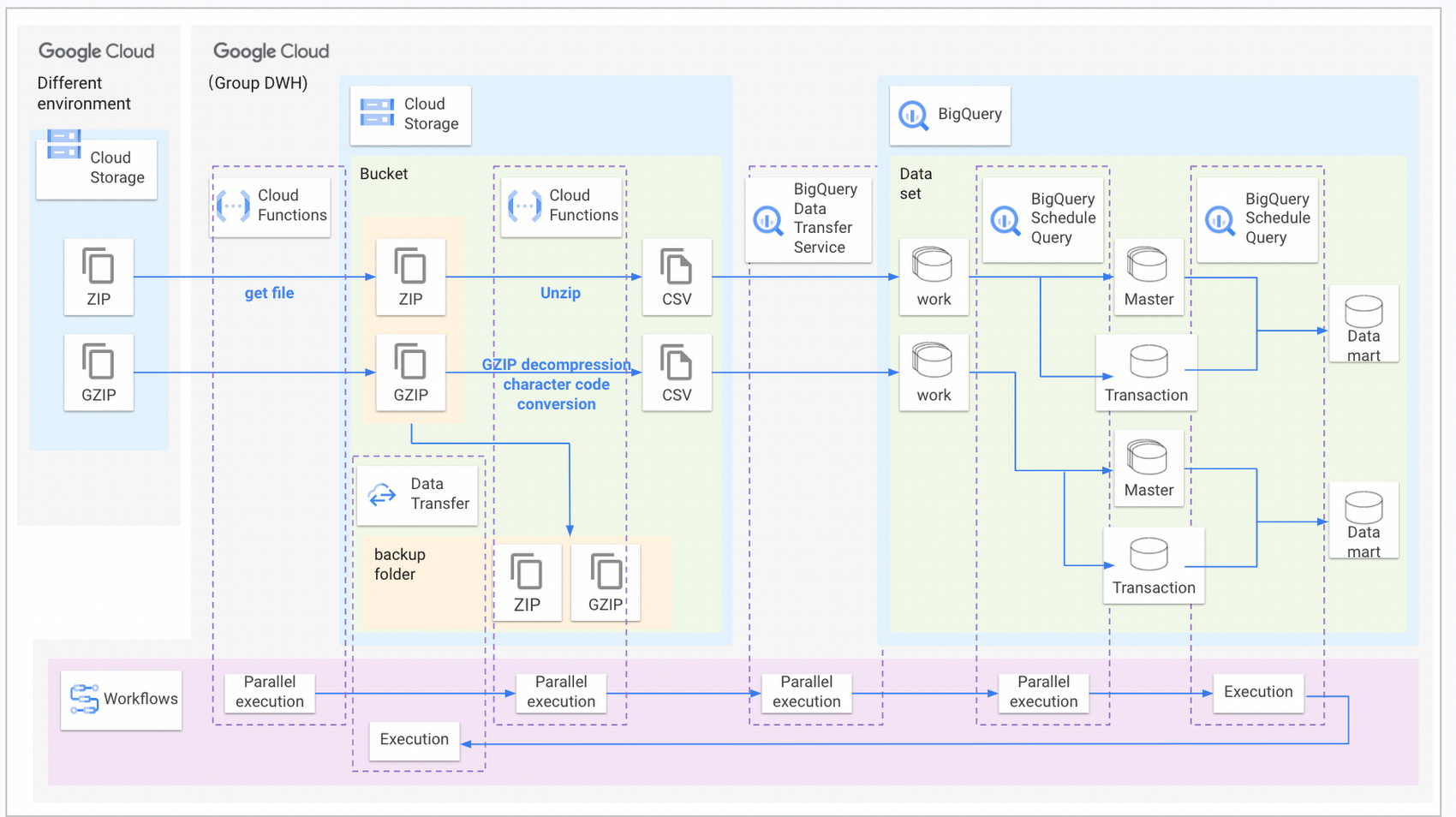Click the BigQuery Data Transfer Service icon
This screenshot has height=817, width=1456.
coord(768,221)
